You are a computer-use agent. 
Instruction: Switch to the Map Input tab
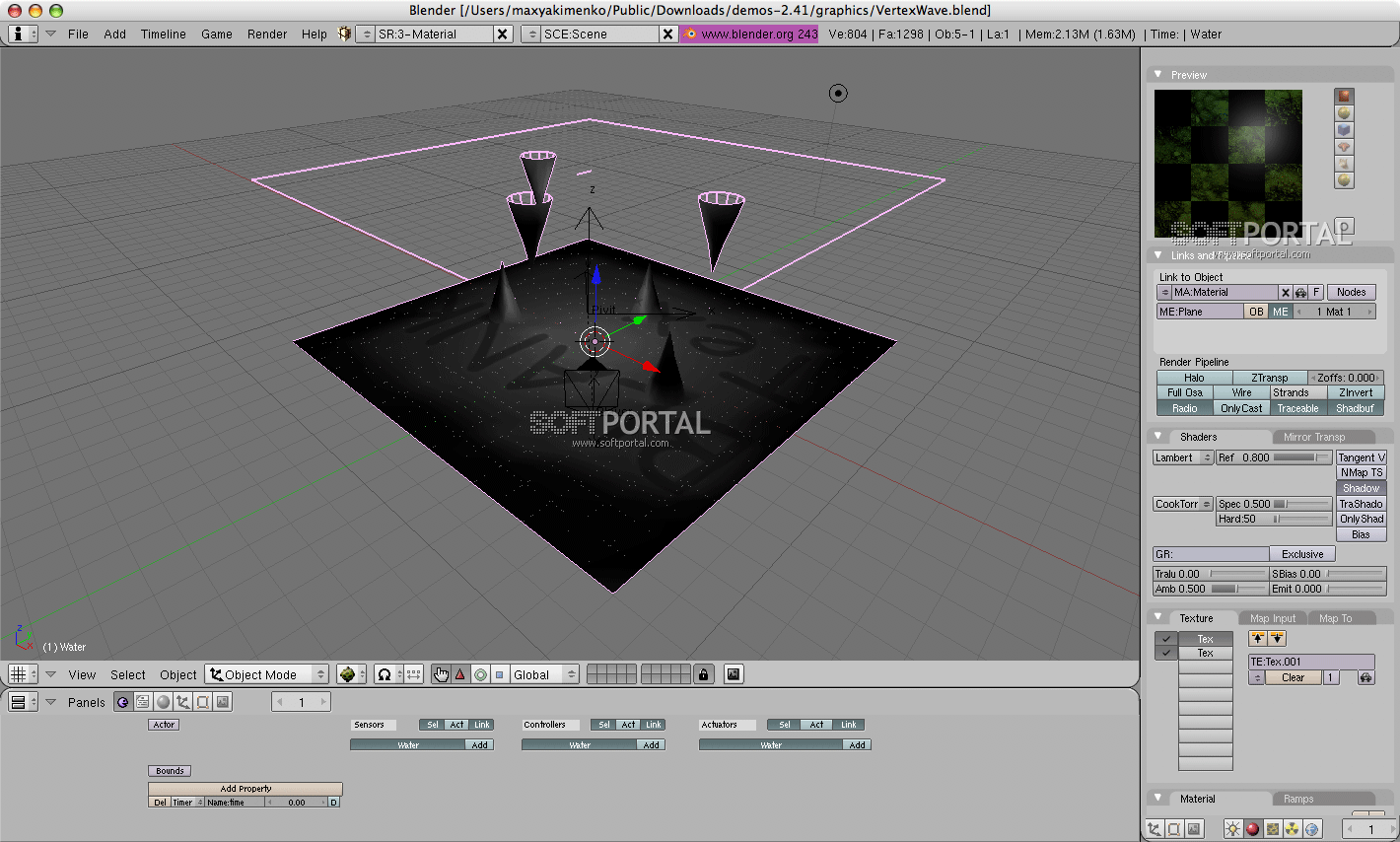(1273, 618)
